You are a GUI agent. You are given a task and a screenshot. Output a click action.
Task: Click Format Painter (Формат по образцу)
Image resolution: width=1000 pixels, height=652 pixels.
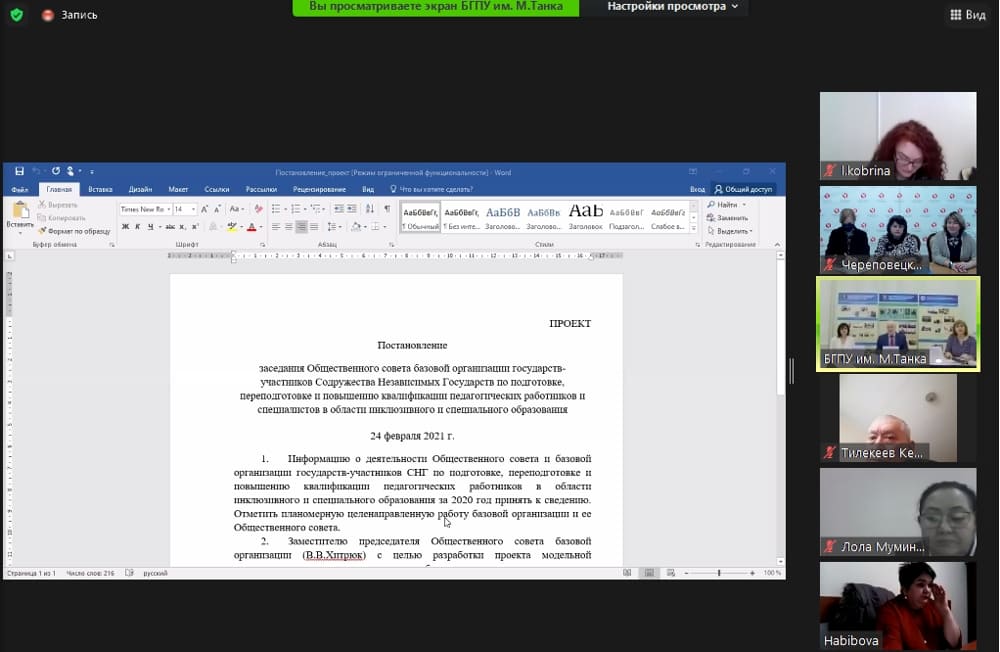tap(74, 231)
